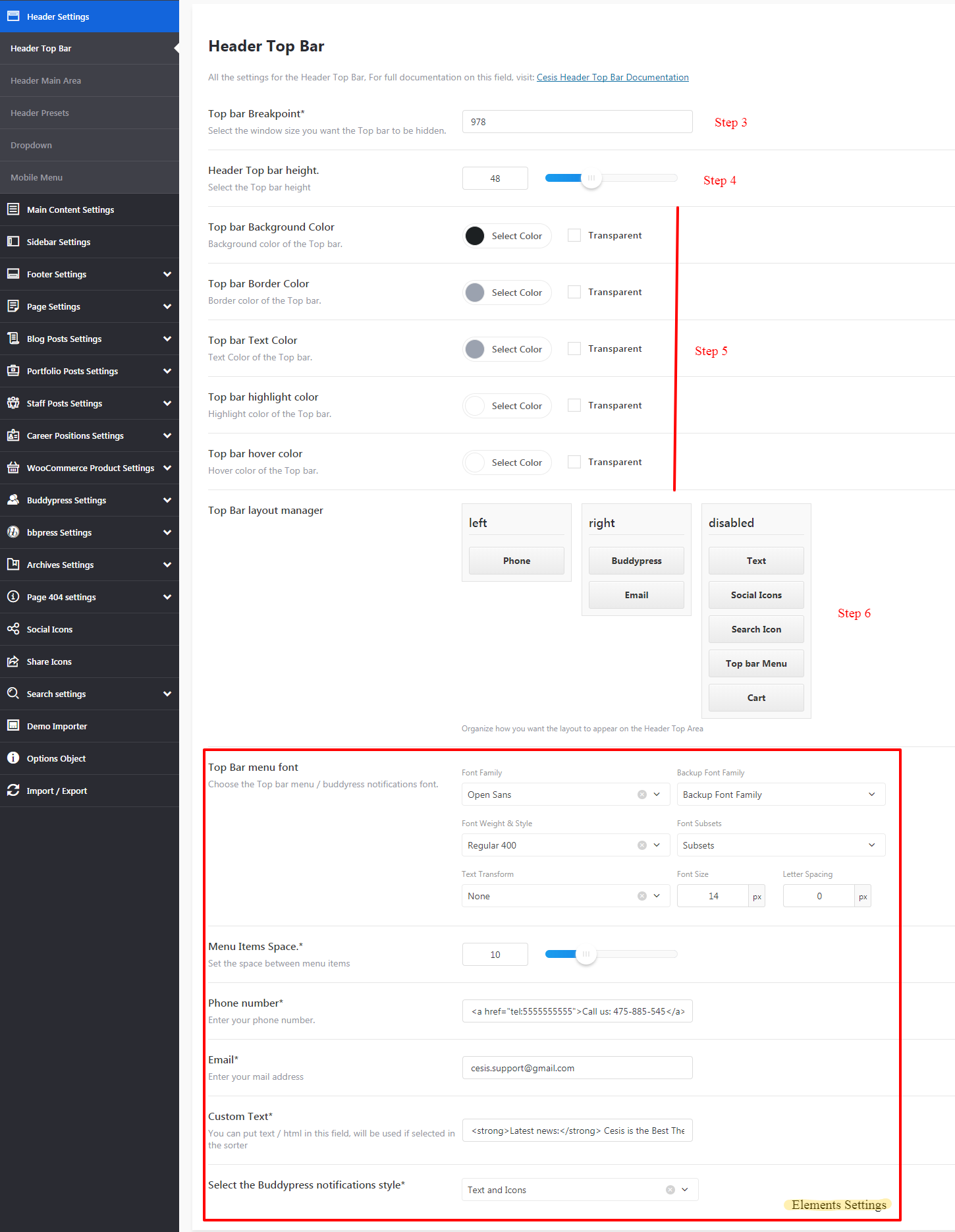The image size is (955, 1232).
Task: Open the Header Main Area submenu
Action: (46, 80)
